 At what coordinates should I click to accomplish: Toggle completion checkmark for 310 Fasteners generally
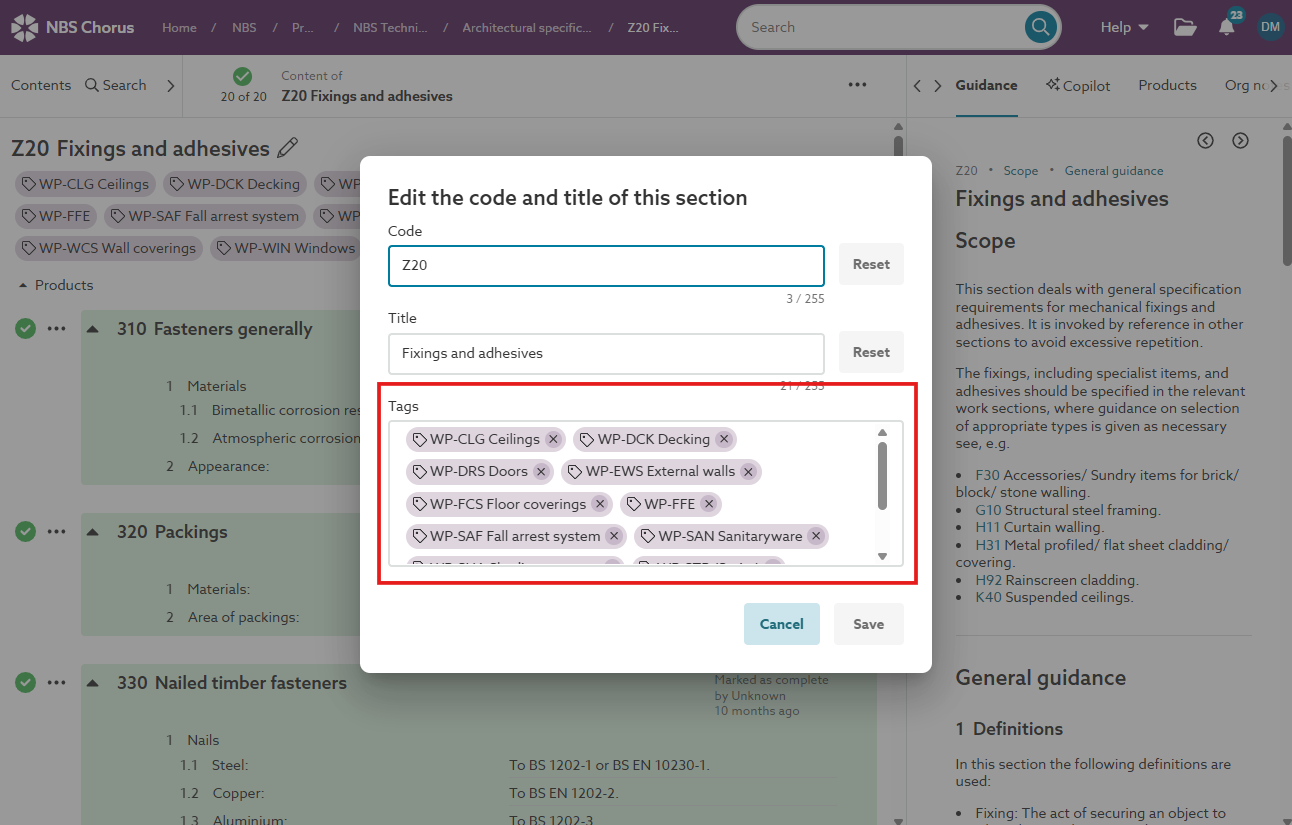pos(25,328)
